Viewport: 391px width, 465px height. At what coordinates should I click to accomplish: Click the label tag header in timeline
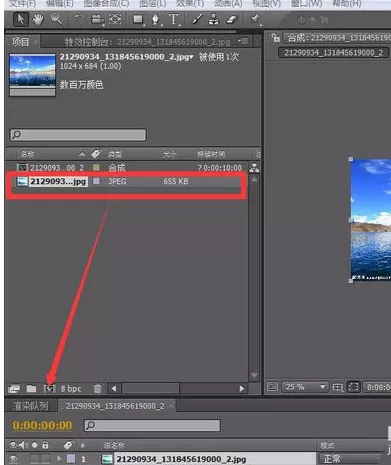tap(68, 445)
